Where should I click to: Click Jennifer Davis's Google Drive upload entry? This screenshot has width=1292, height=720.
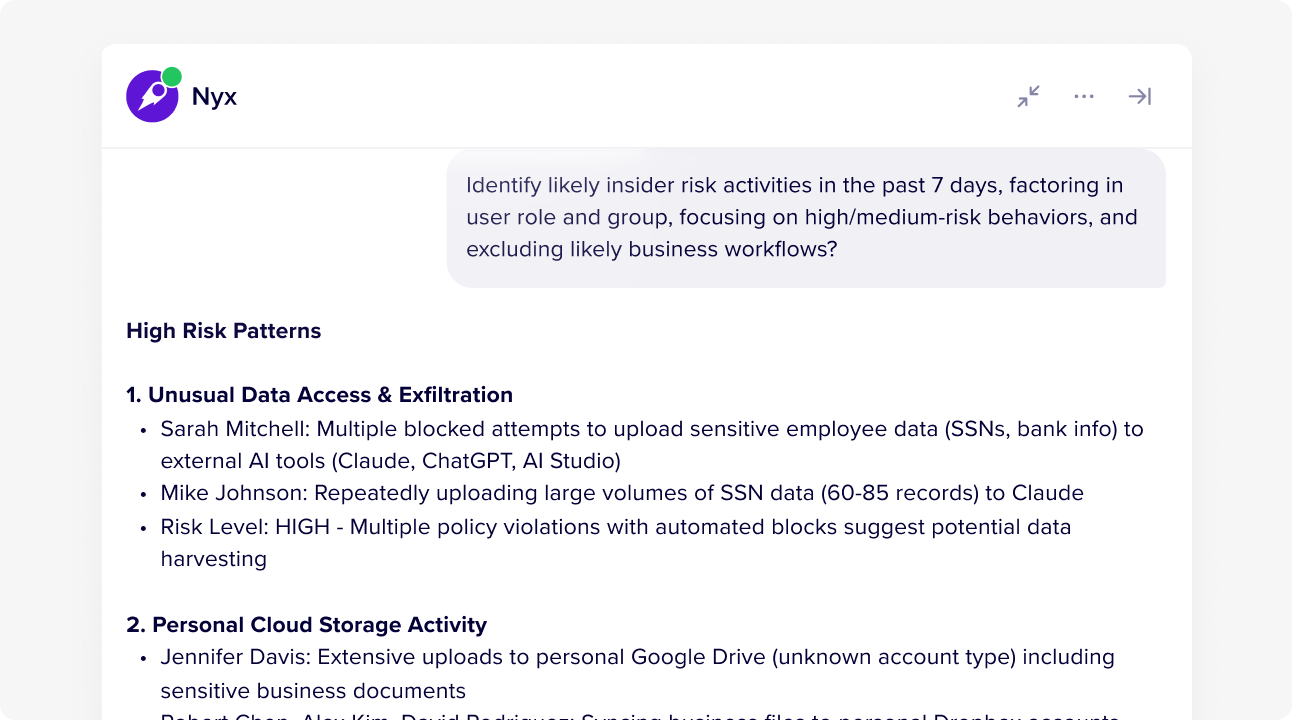tap(637, 673)
